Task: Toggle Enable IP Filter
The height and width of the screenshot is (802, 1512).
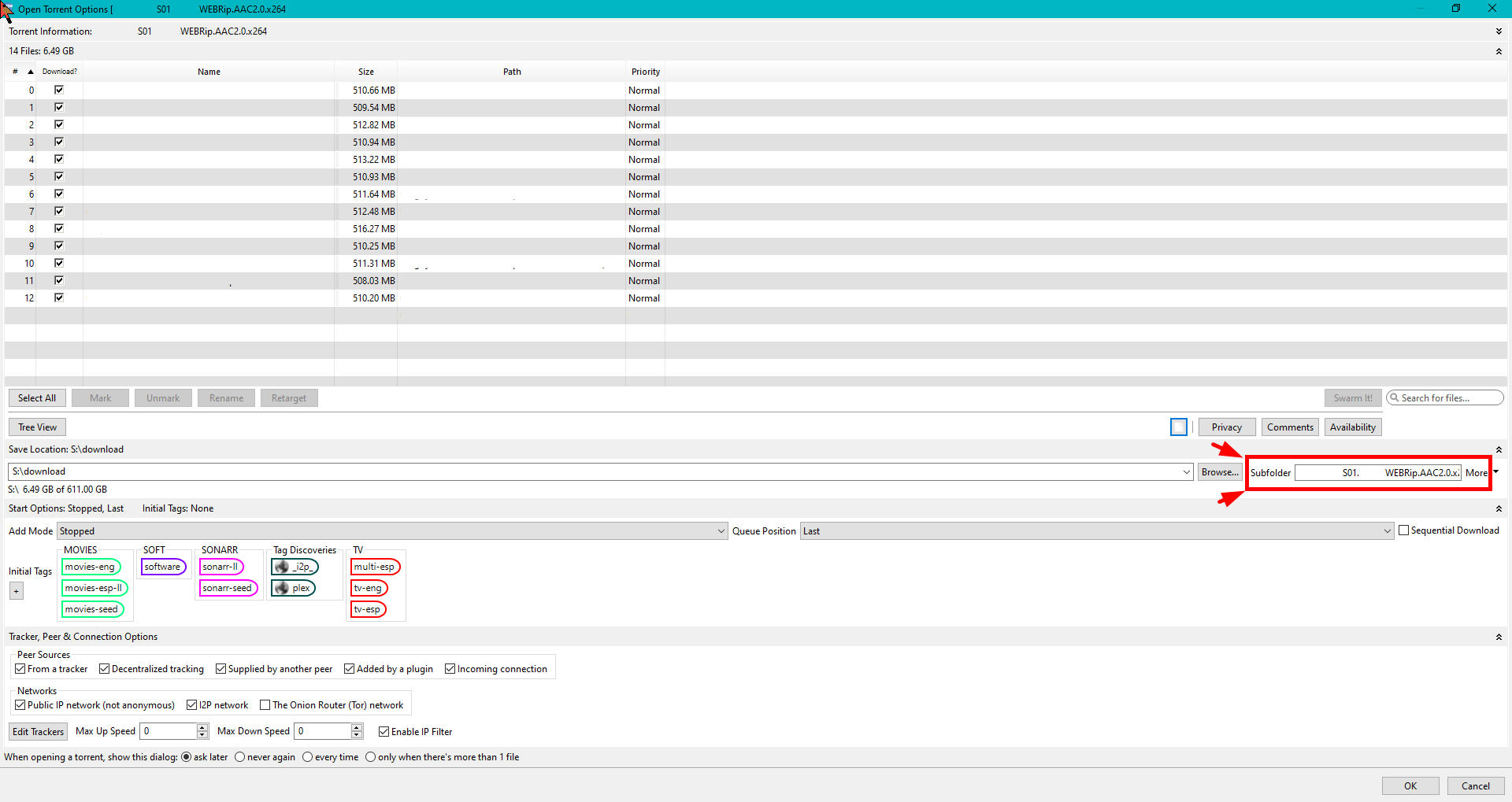Action: click(x=384, y=732)
